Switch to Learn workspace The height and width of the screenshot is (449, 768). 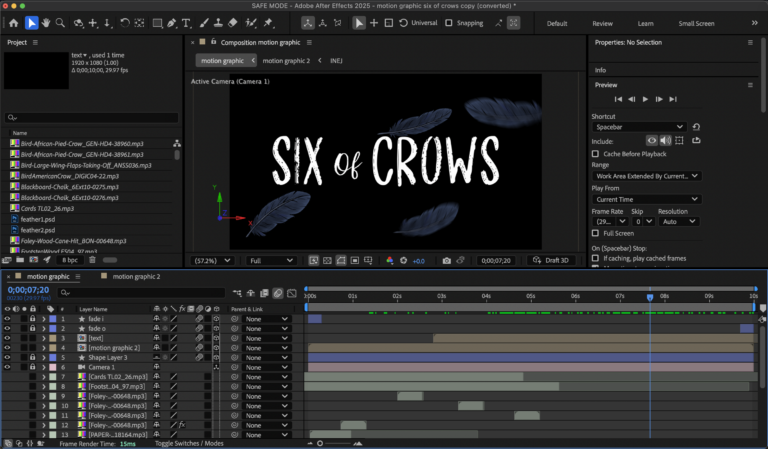coord(645,24)
